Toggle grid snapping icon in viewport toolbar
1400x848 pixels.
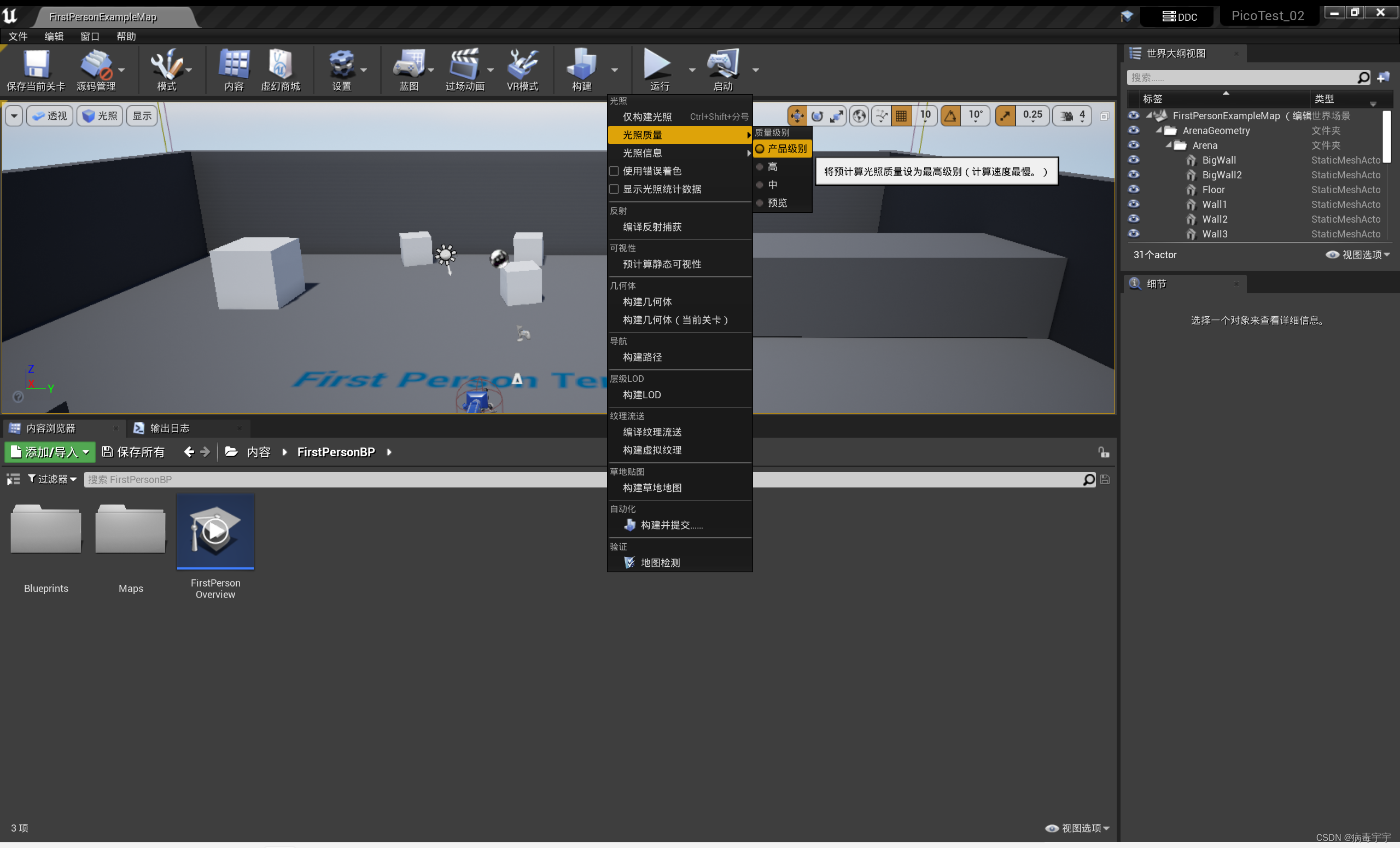pos(901,116)
